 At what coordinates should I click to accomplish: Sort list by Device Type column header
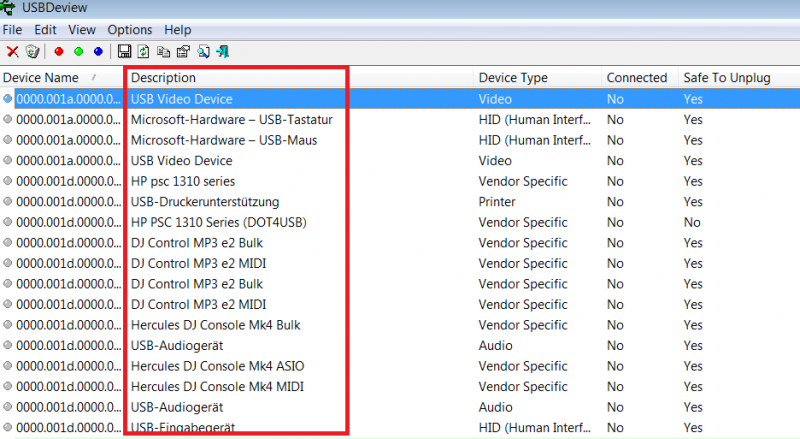512,78
